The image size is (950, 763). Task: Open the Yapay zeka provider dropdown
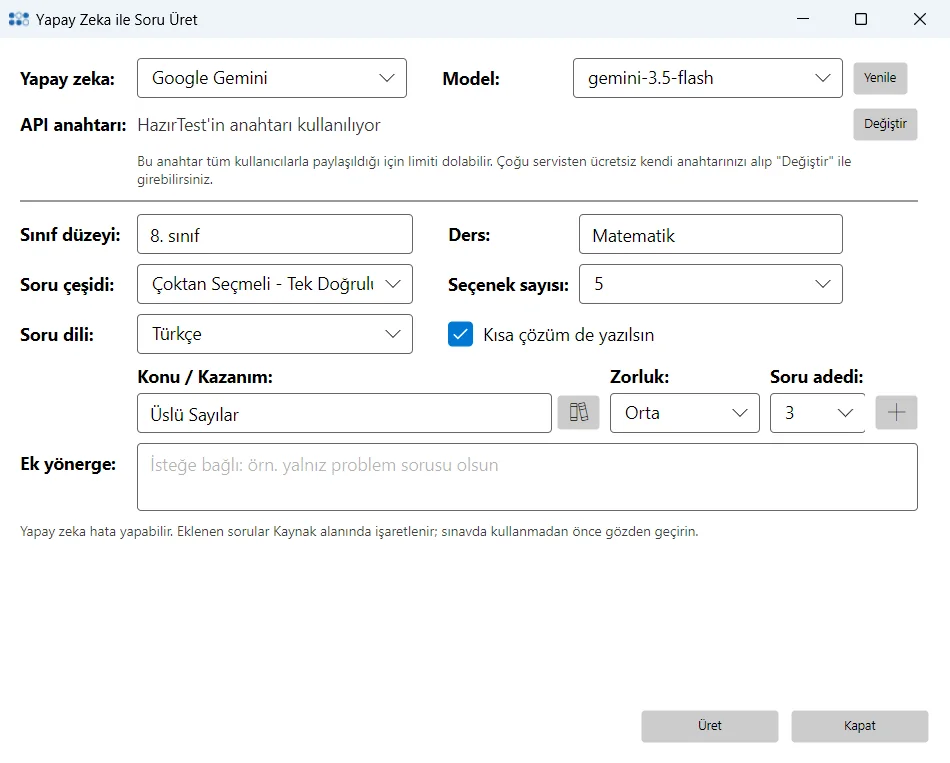(271, 78)
